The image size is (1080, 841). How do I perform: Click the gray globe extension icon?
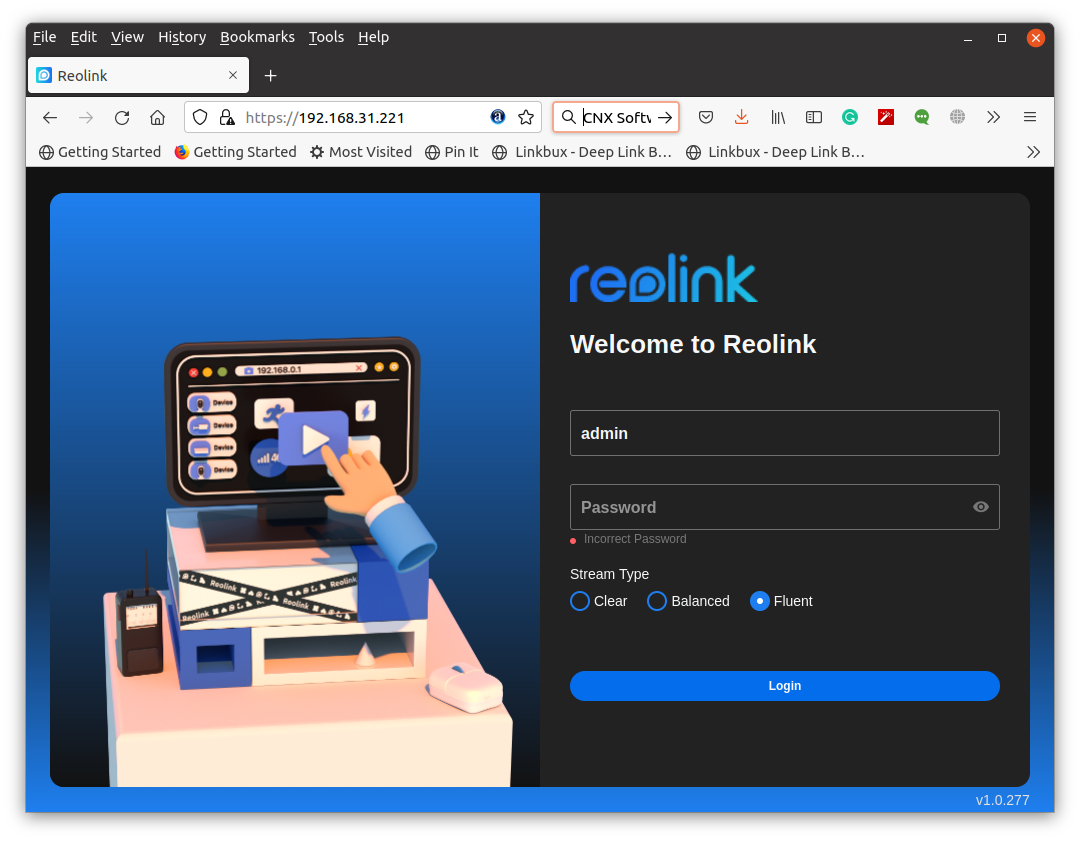tap(957, 117)
